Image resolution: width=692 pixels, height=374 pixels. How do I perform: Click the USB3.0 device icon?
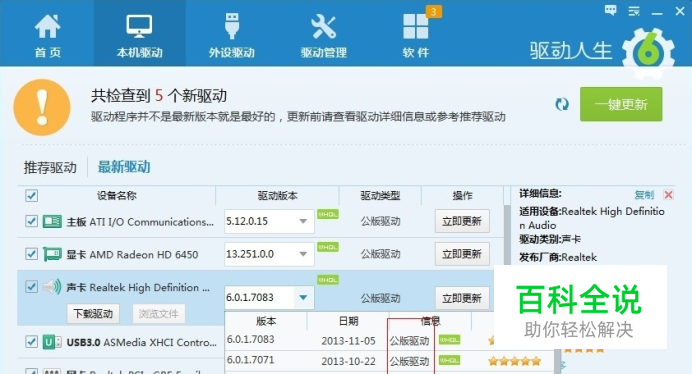coord(52,342)
